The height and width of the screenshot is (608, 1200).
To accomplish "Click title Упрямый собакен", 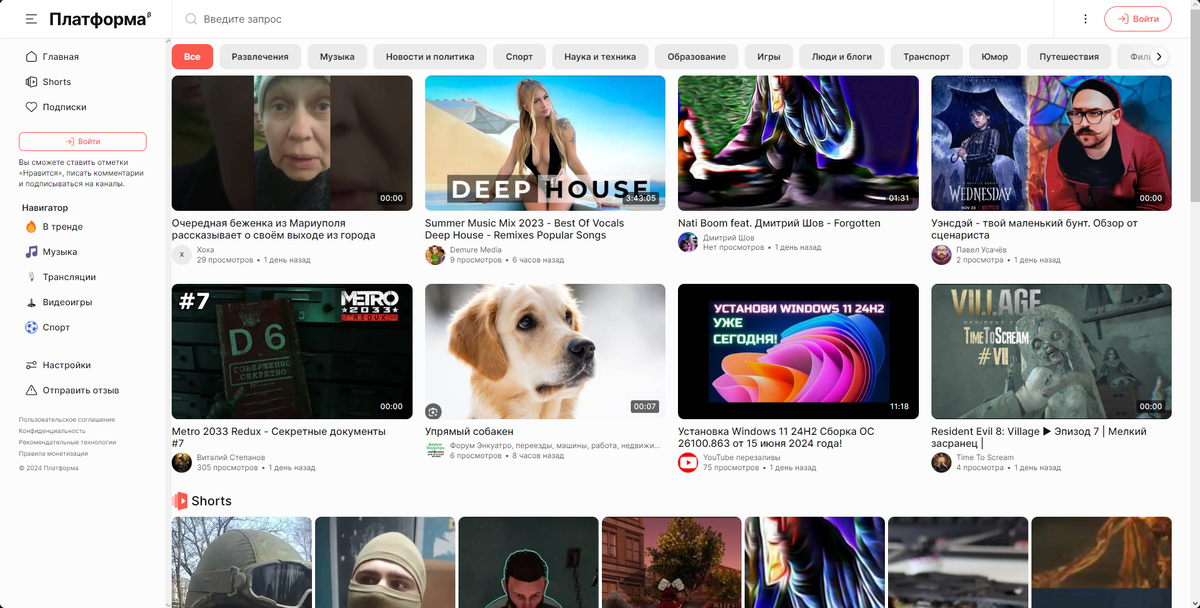I will 469,431.
